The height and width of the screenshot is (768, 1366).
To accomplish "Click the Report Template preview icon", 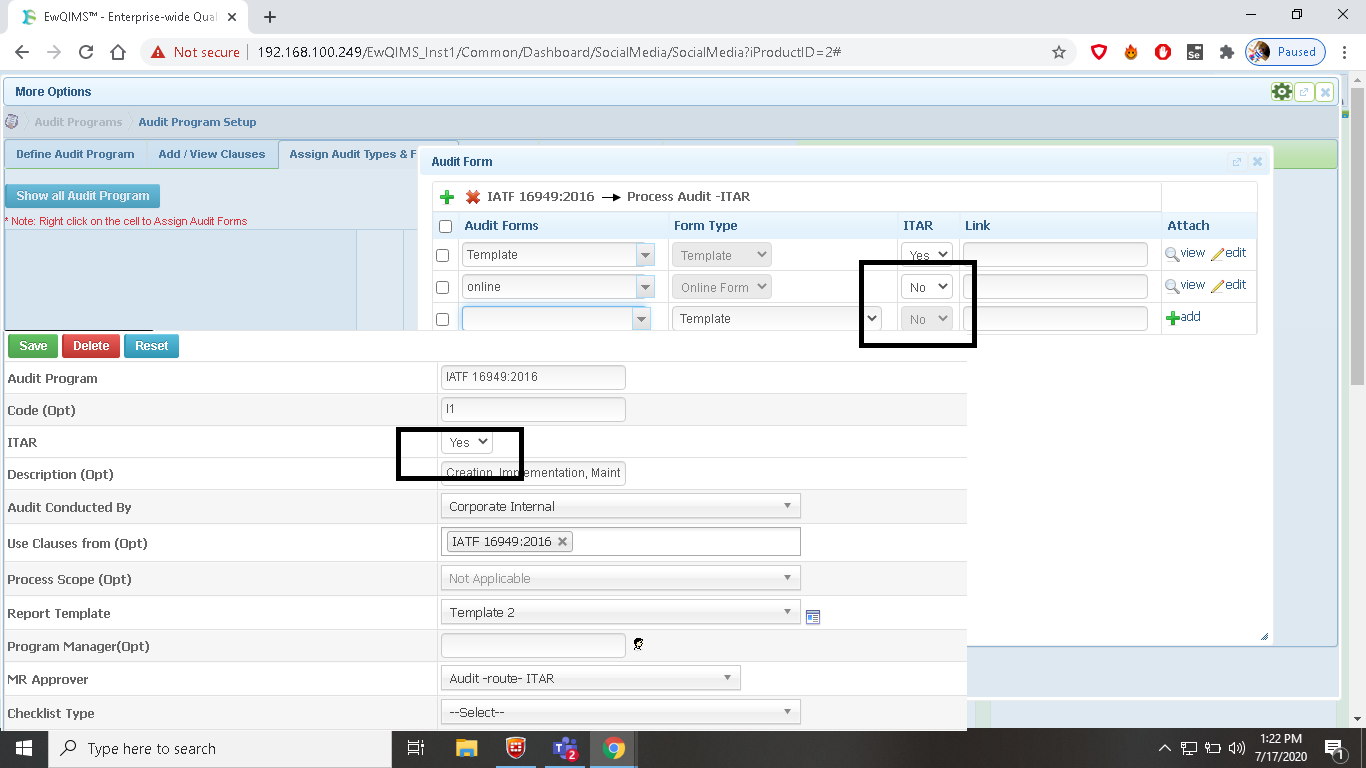I will 813,617.
